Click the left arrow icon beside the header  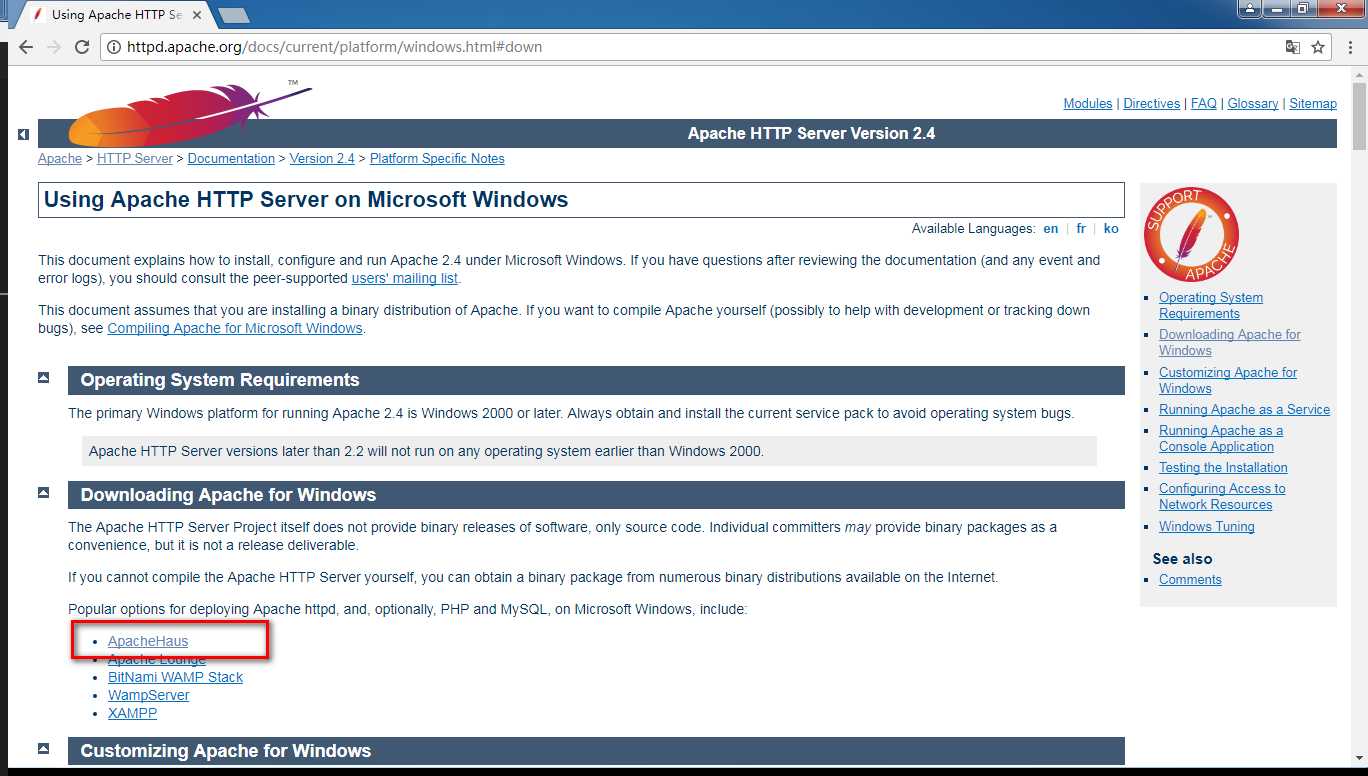(23, 134)
